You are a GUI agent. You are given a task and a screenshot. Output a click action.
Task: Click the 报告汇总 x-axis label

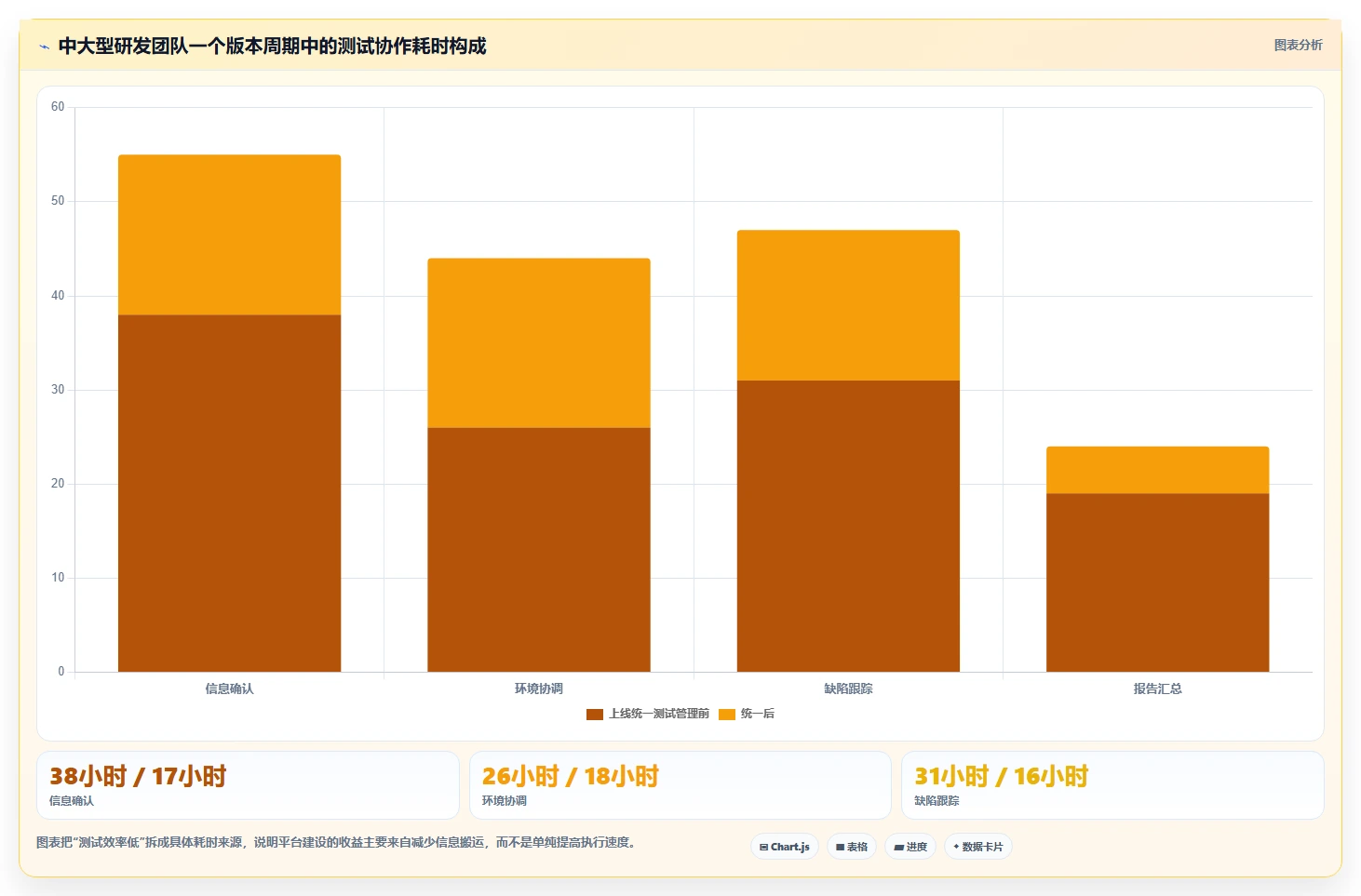(1157, 689)
